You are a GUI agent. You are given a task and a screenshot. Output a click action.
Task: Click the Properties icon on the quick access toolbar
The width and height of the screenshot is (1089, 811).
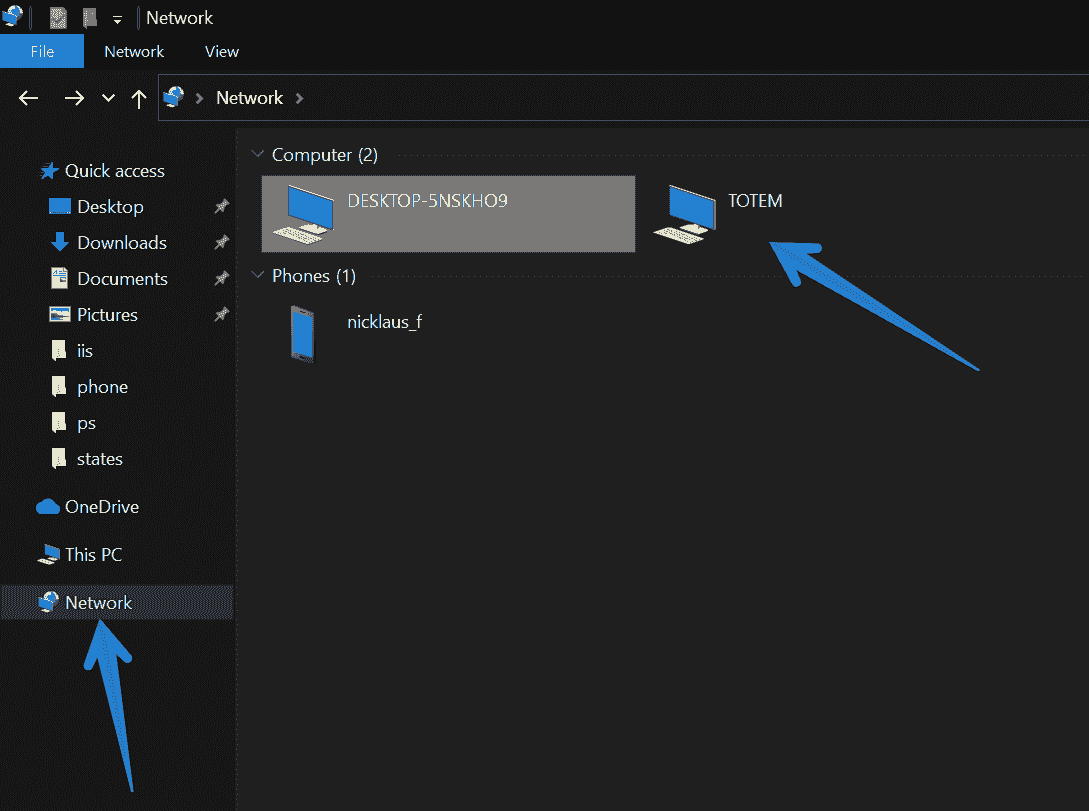click(57, 17)
